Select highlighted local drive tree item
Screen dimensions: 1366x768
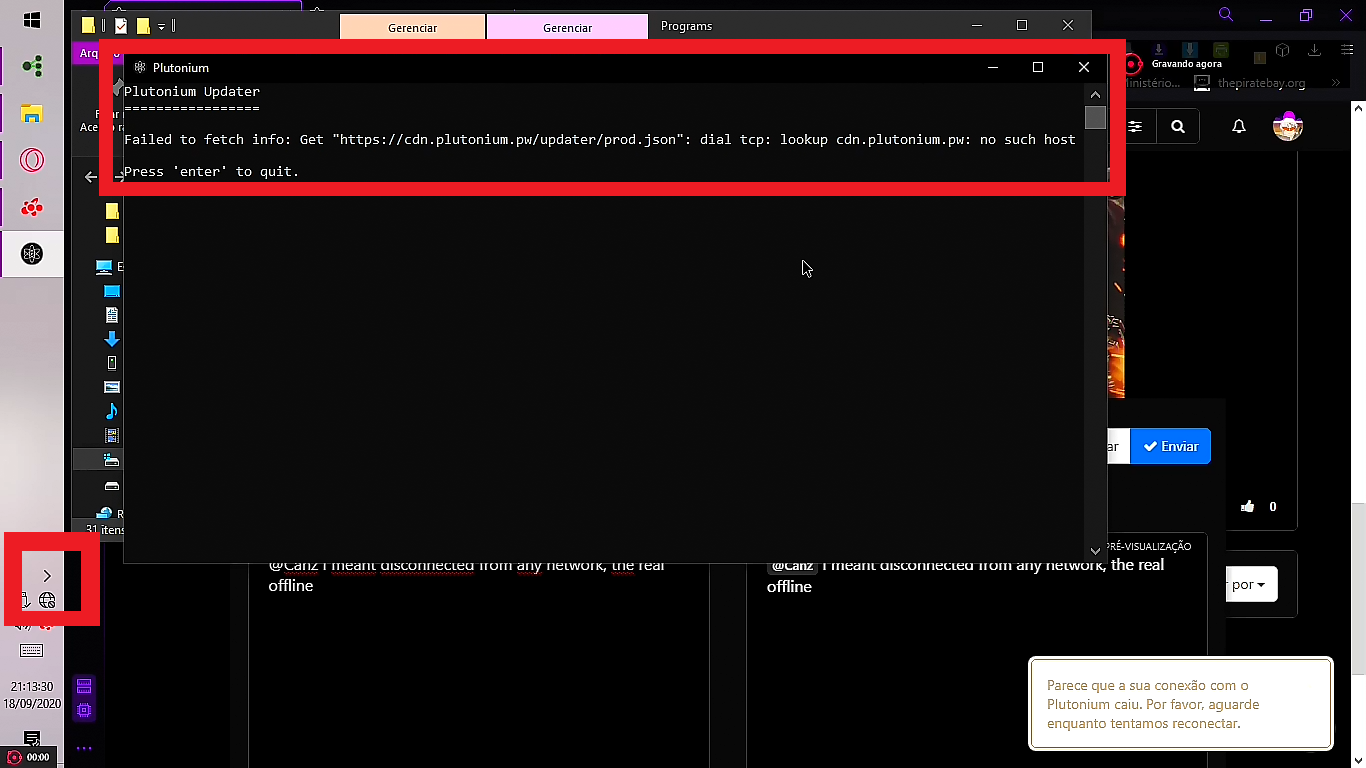pos(98,460)
